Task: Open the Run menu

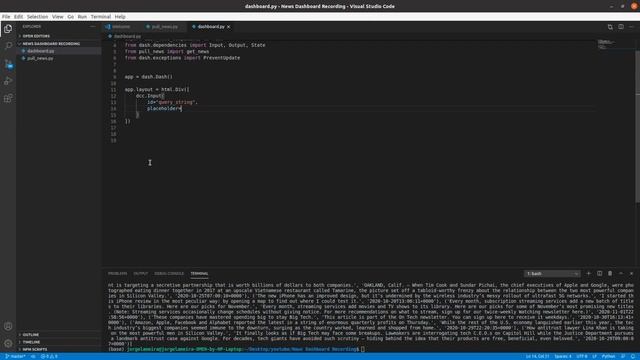Action: [82, 17]
